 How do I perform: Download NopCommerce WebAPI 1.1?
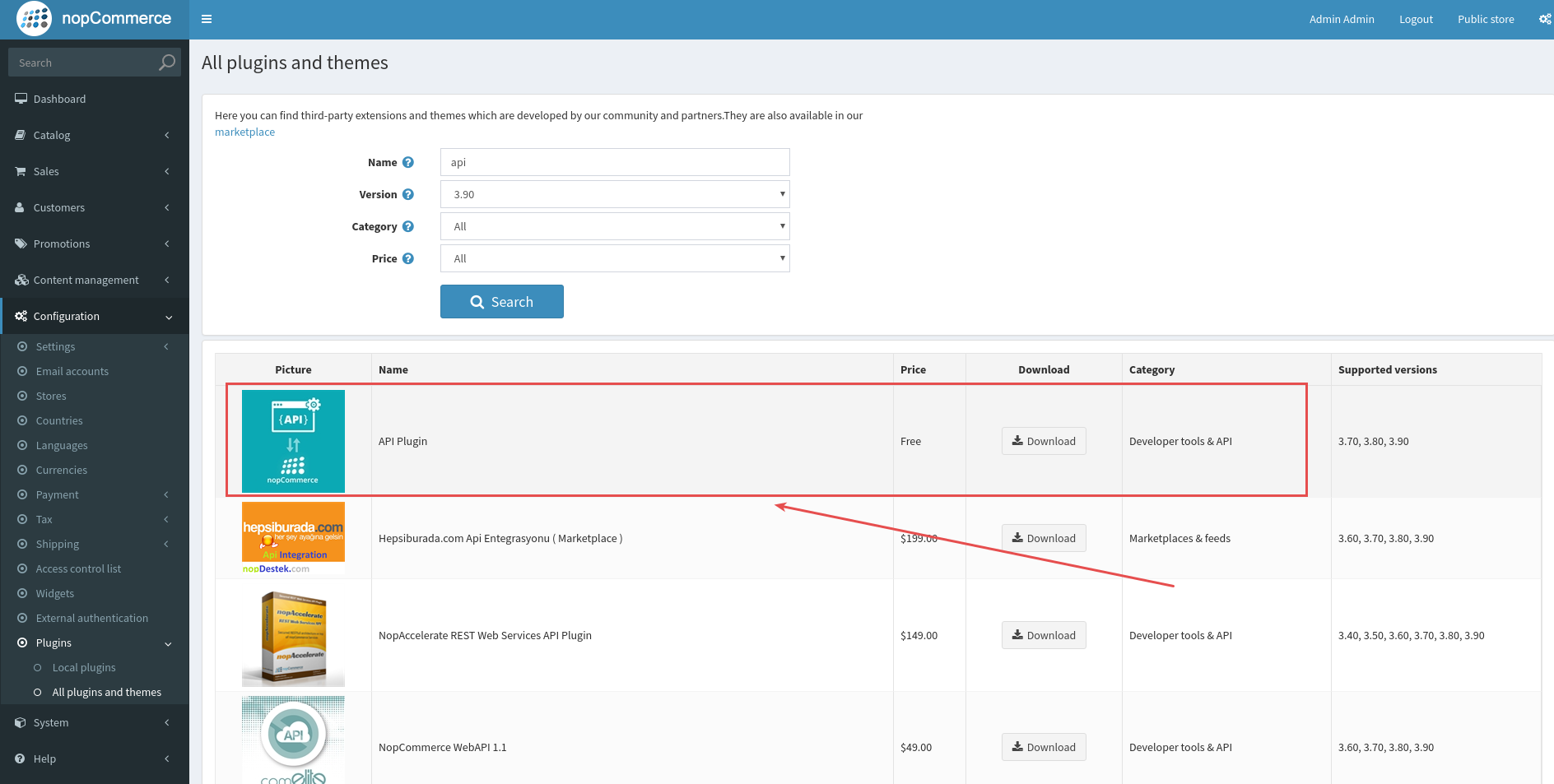pos(1044,747)
